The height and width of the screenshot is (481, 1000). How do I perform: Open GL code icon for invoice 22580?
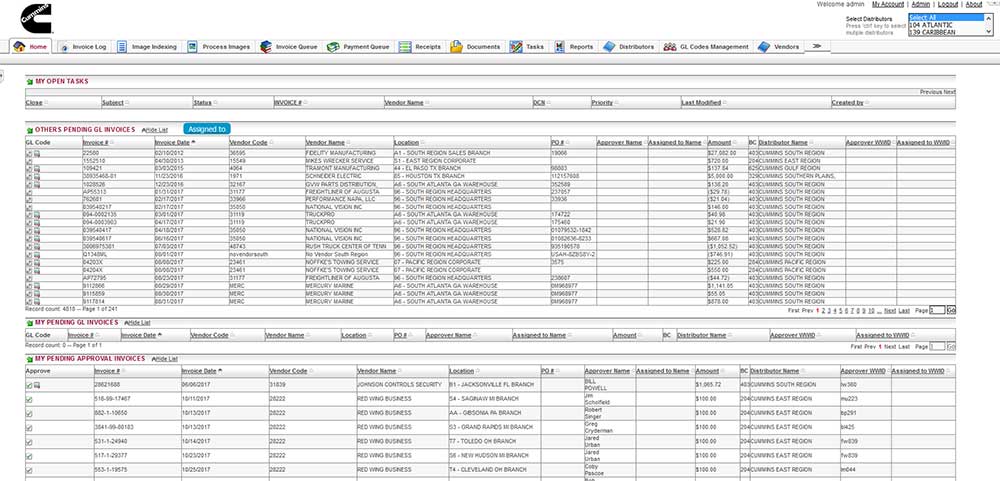[x=31, y=153]
